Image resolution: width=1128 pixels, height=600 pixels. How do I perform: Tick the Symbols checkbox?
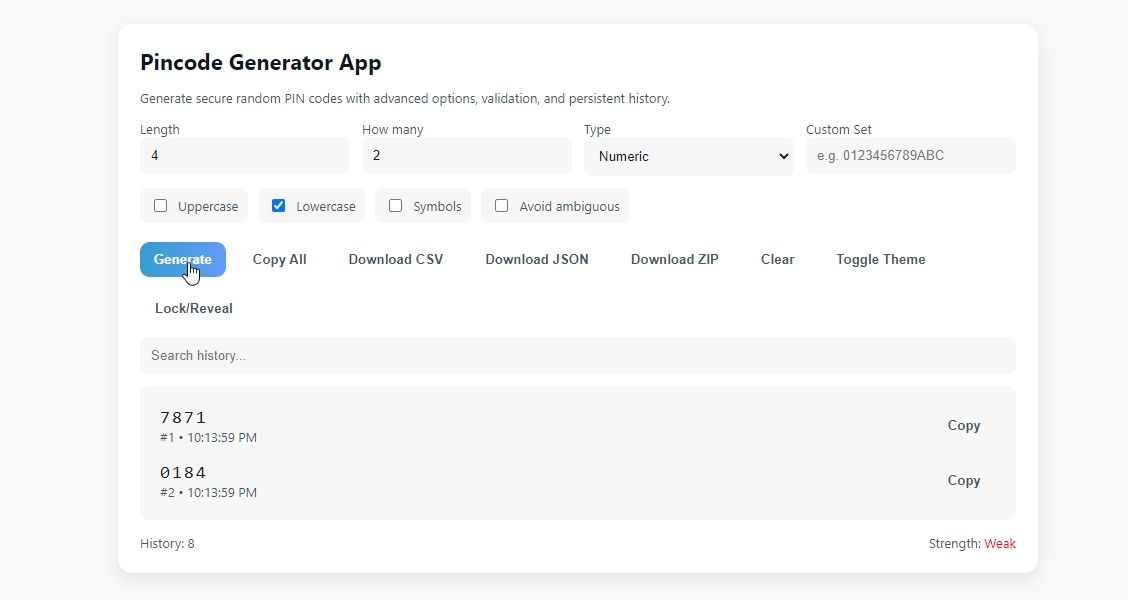[396, 206]
